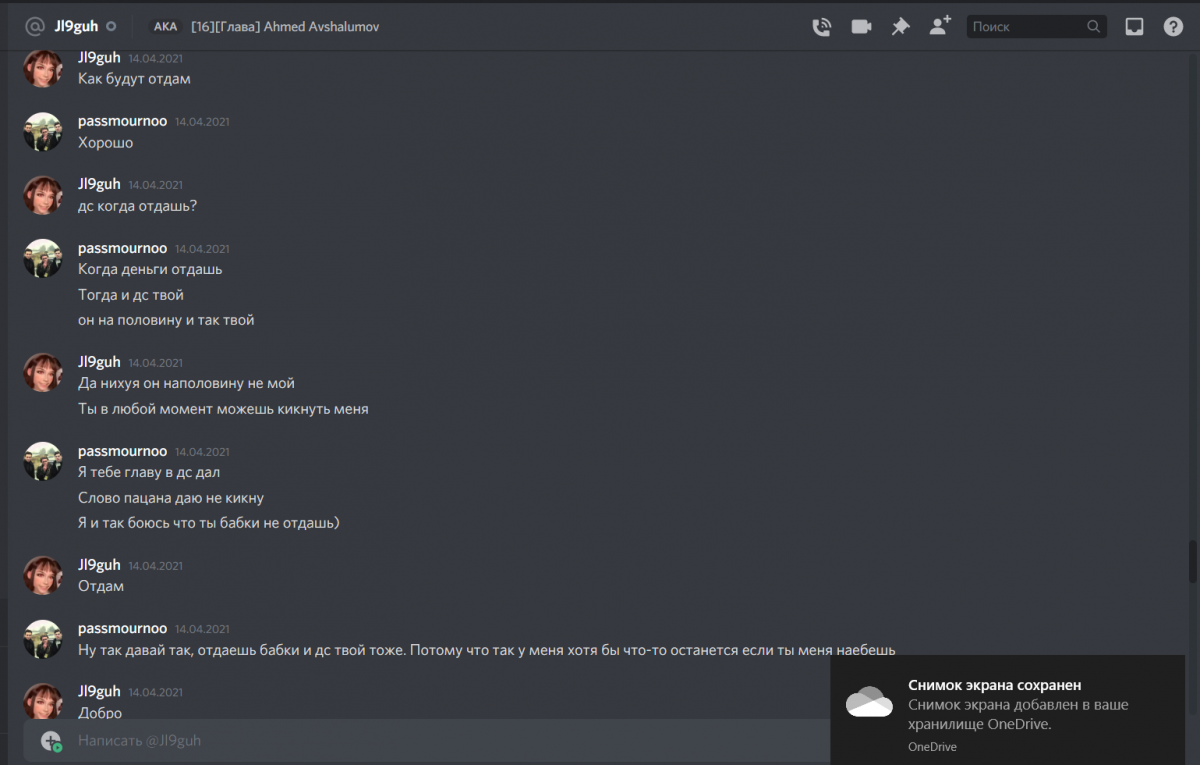Click the chat scrollbar thumb

coord(1191,561)
